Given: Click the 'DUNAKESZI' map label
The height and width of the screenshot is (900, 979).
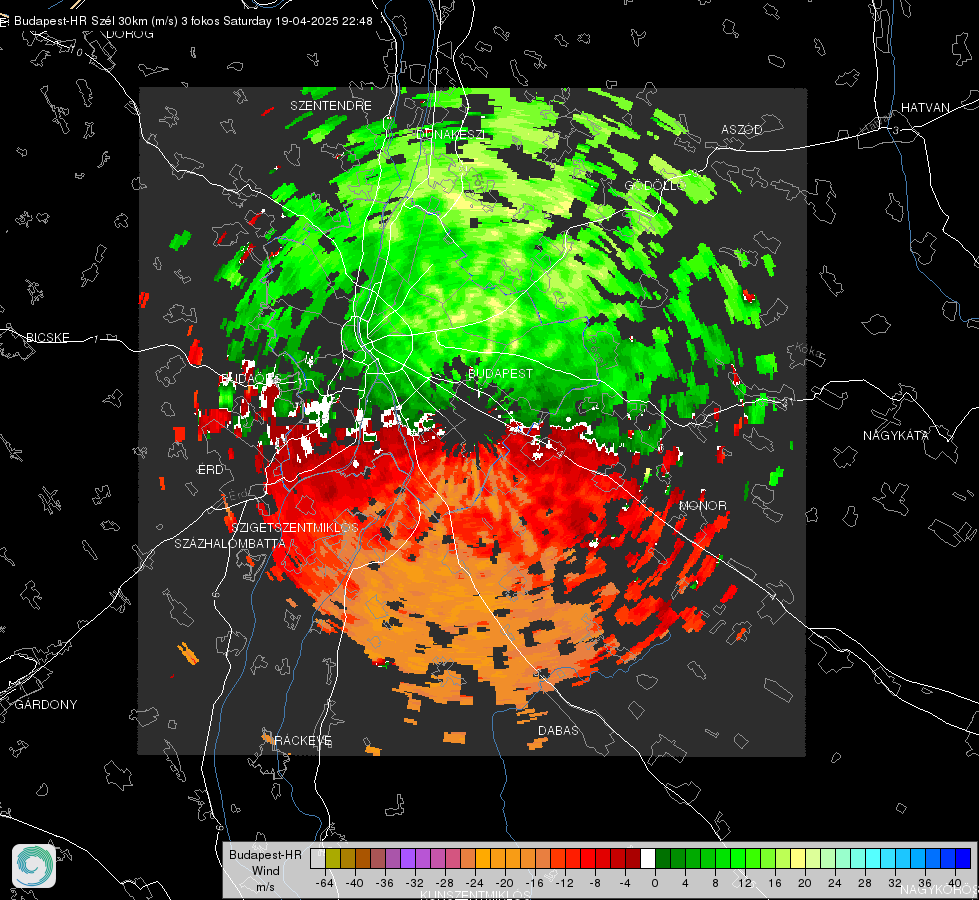Looking at the screenshot, I should [x=450, y=134].
